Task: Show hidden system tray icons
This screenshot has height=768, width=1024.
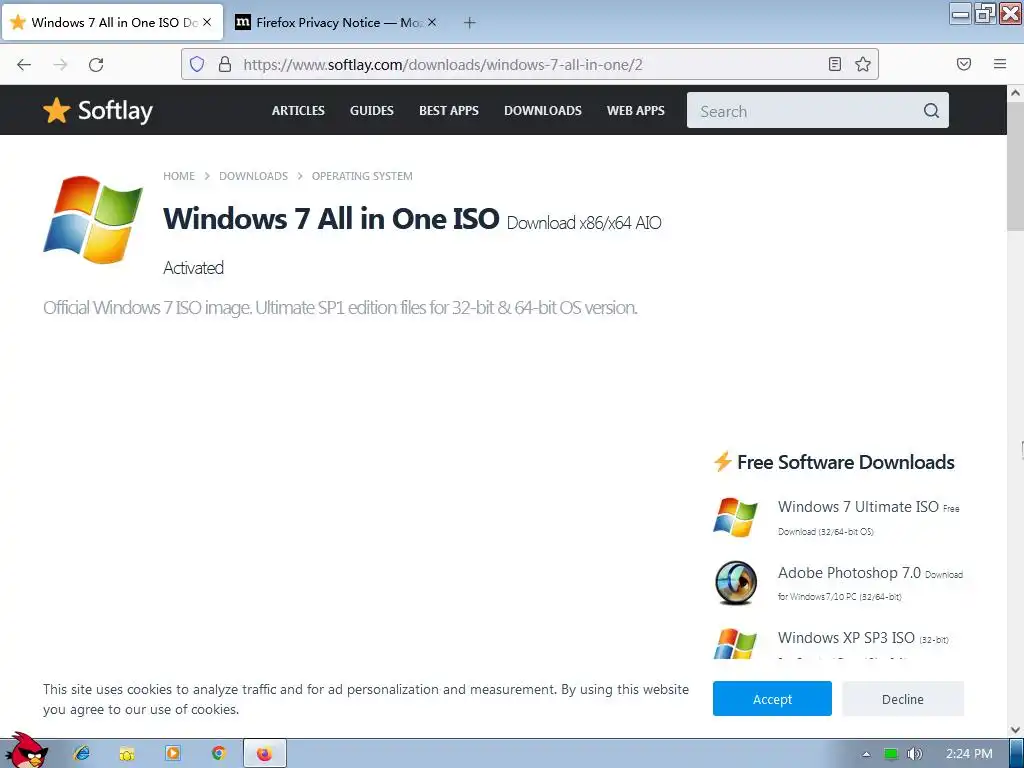Action: coord(866,754)
